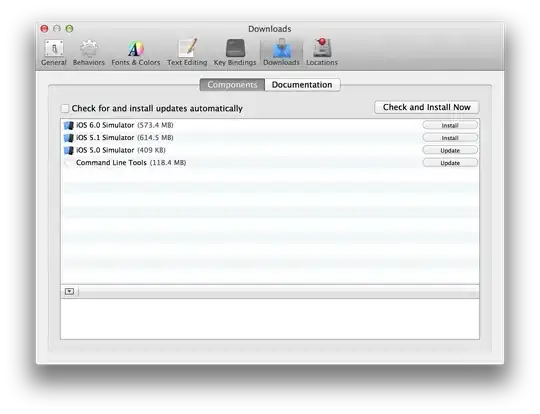Click the iOS 5.0 Simulator component icon
The image size is (540, 414).
(69, 151)
